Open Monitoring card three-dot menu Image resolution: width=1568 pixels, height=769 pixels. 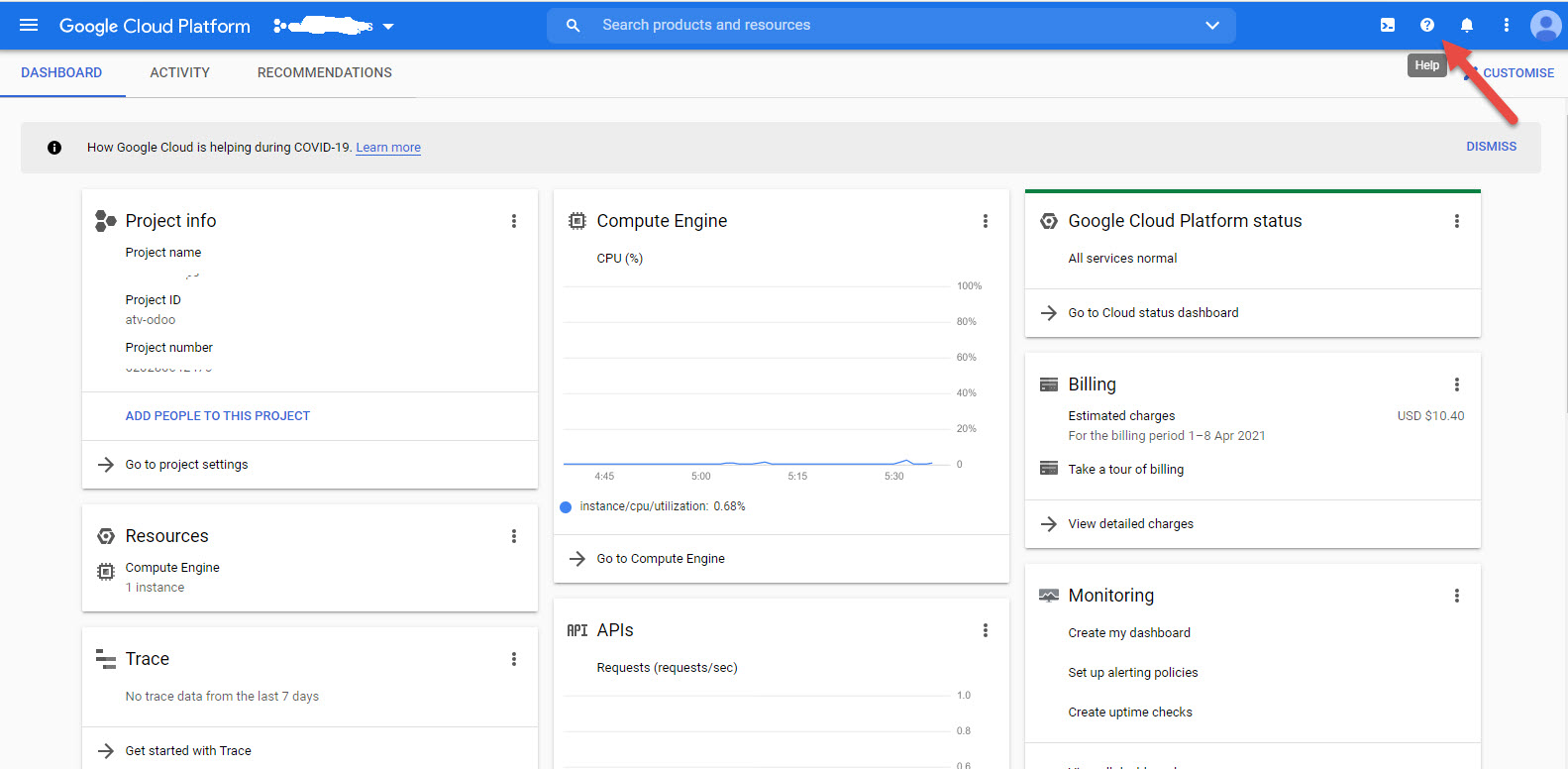1457,596
